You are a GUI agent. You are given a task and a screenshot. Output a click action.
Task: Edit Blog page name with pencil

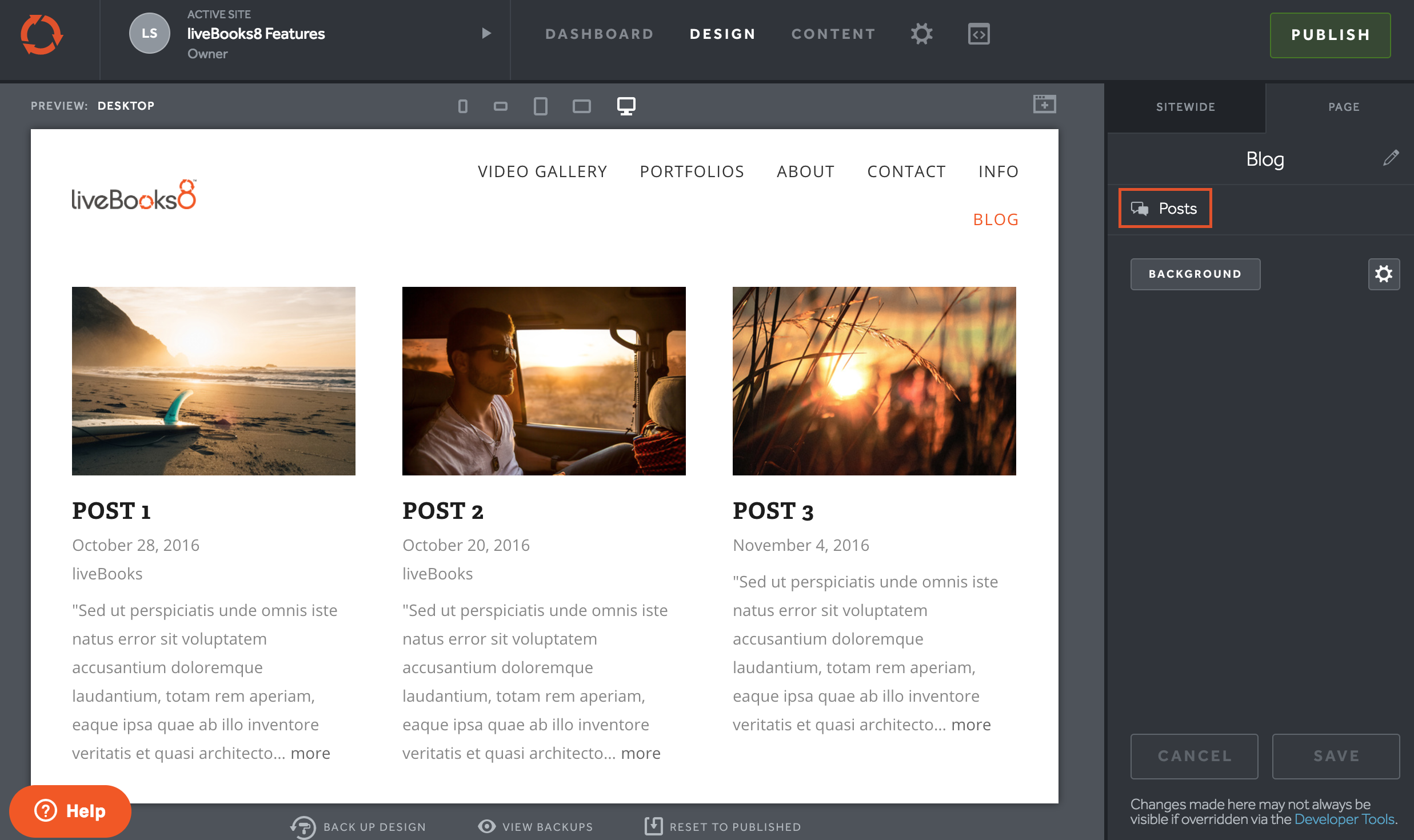click(x=1391, y=158)
